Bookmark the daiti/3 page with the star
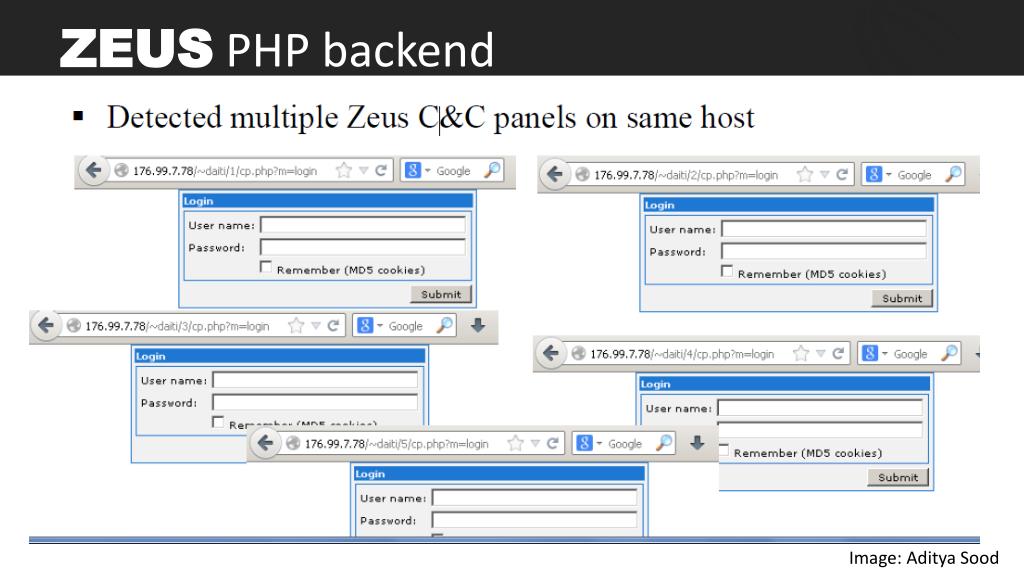1024x576 pixels. tap(296, 326)
